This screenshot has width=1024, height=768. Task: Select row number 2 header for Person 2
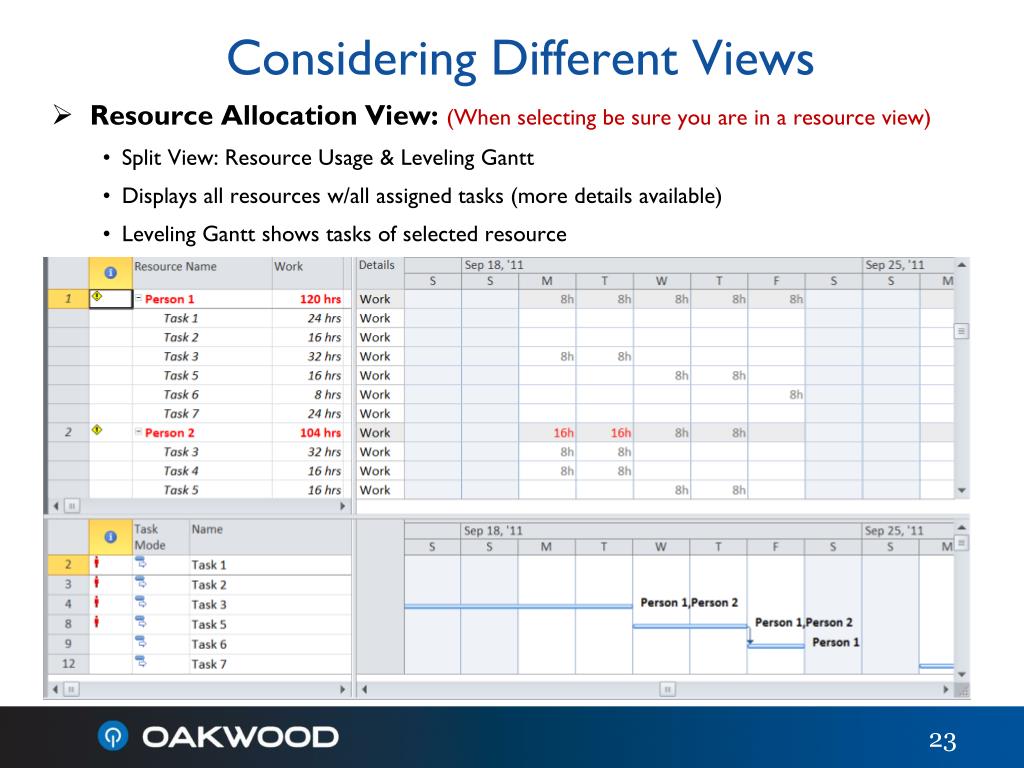tap(69, 432)
